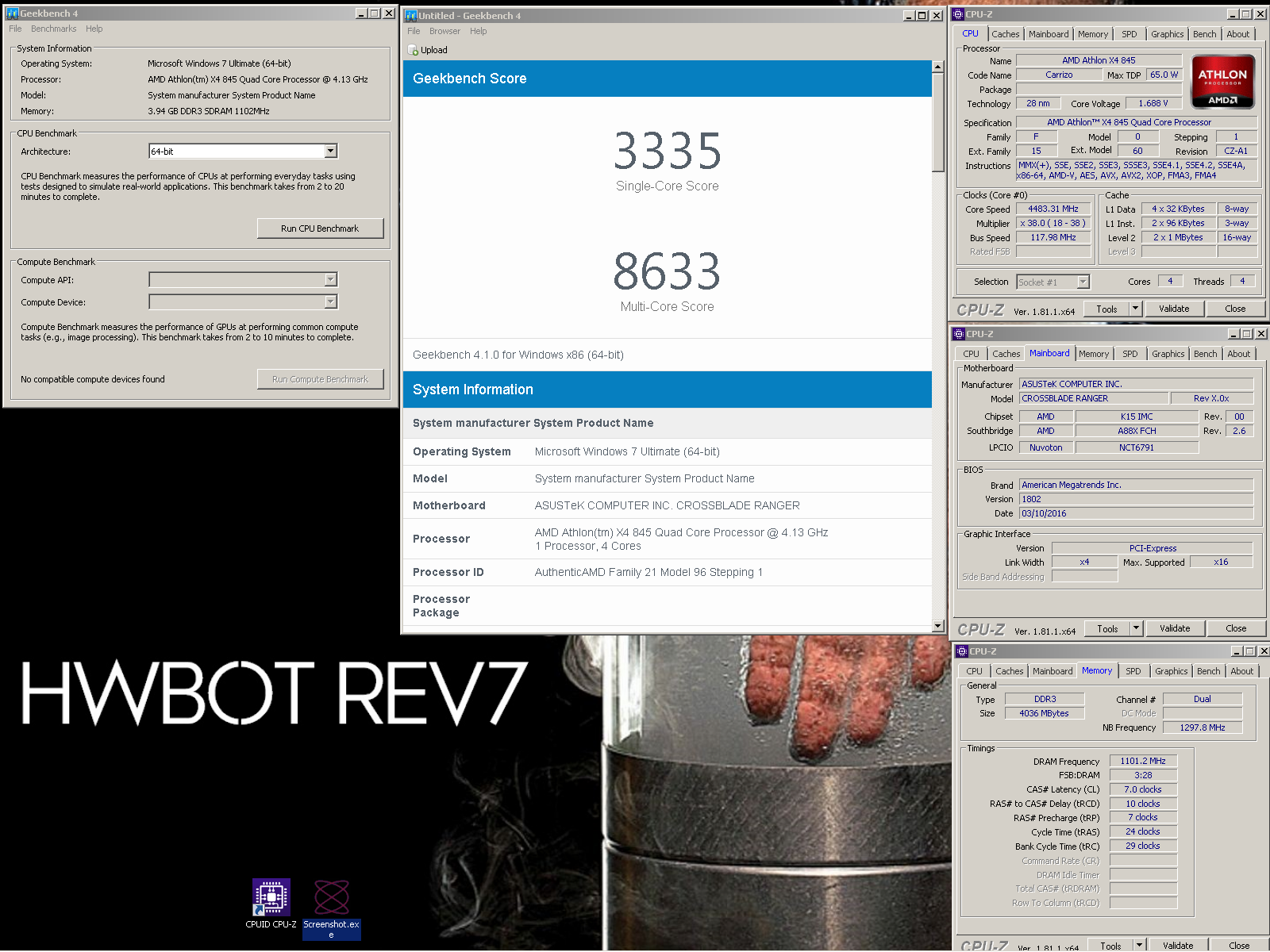This screenshot has height=952, width=1270.
Task: Click scroll up arrow in Geekbench results
Action: click(937, 67)
